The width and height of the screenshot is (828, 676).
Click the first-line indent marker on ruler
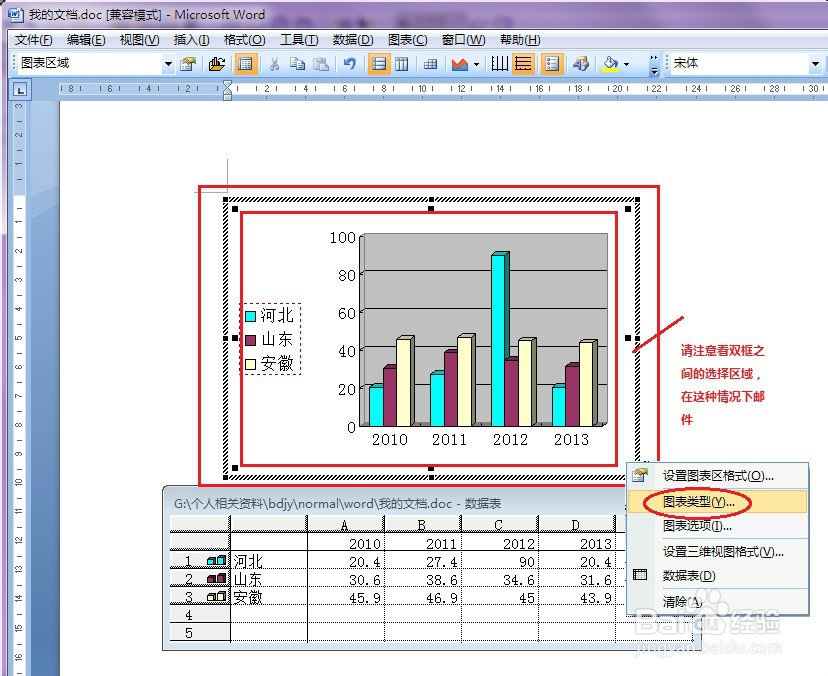[227, 84]
